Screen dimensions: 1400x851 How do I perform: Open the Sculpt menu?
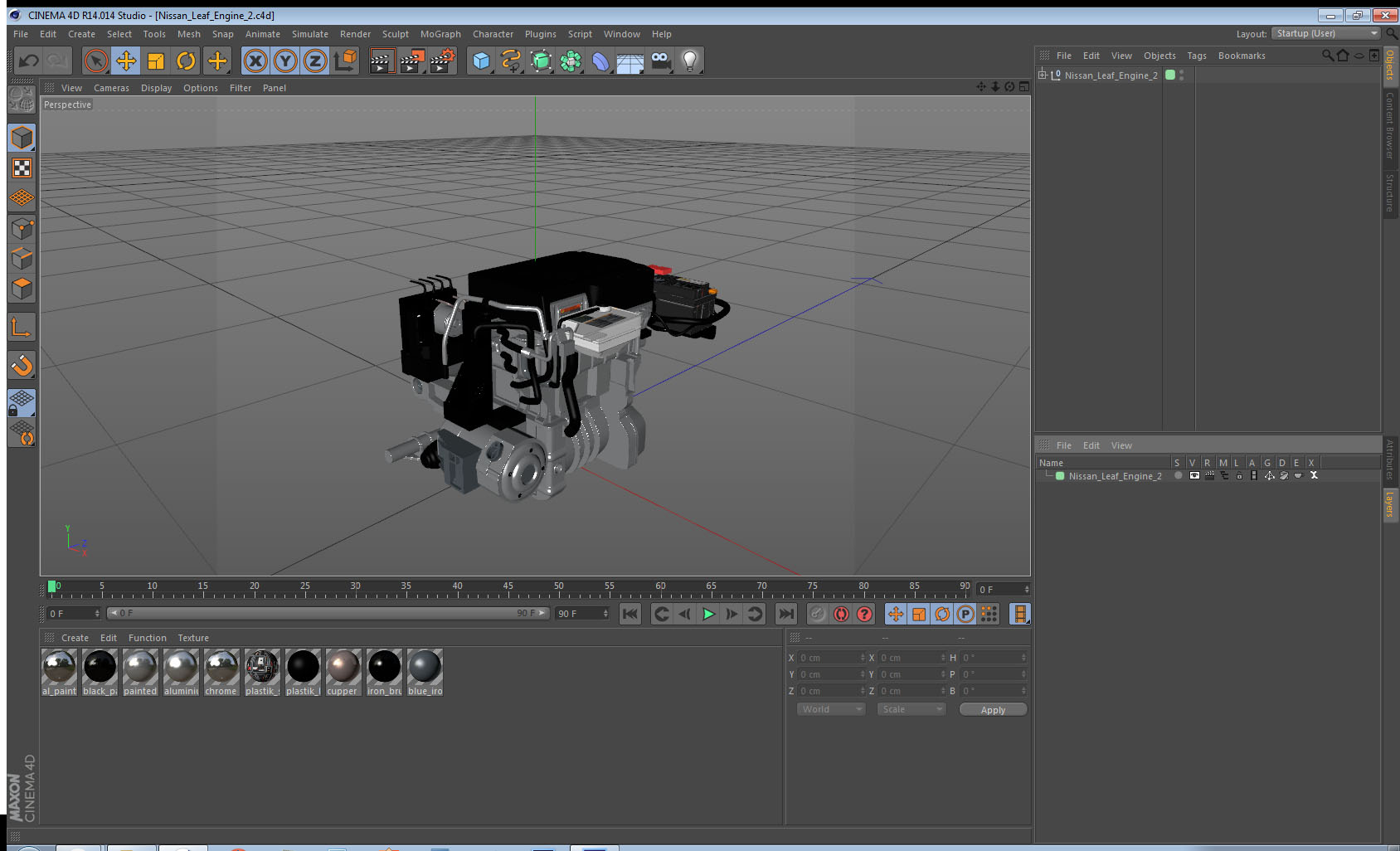coord(395,34)
